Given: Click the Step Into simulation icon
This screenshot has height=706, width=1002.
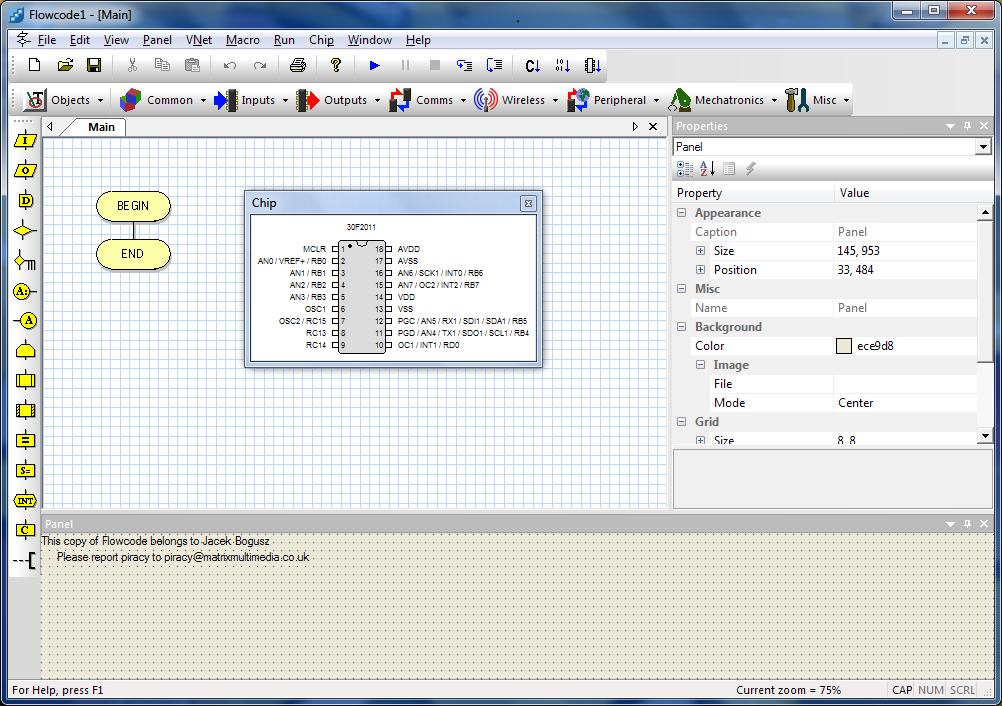Looking at the screenshot, I should [x=465, y=65].
